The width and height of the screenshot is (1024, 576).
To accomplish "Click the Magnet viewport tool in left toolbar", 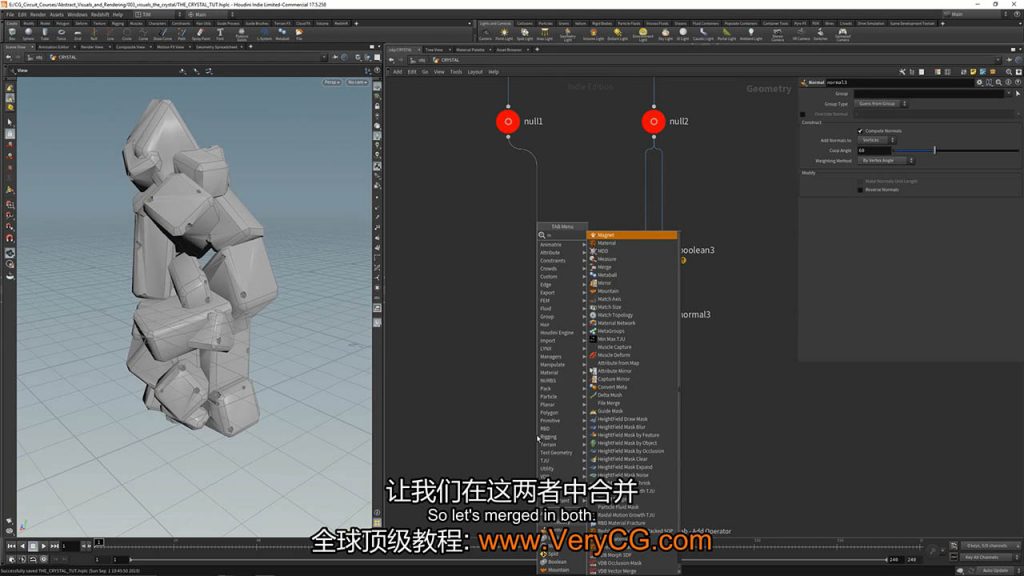I will click(10, 238).
